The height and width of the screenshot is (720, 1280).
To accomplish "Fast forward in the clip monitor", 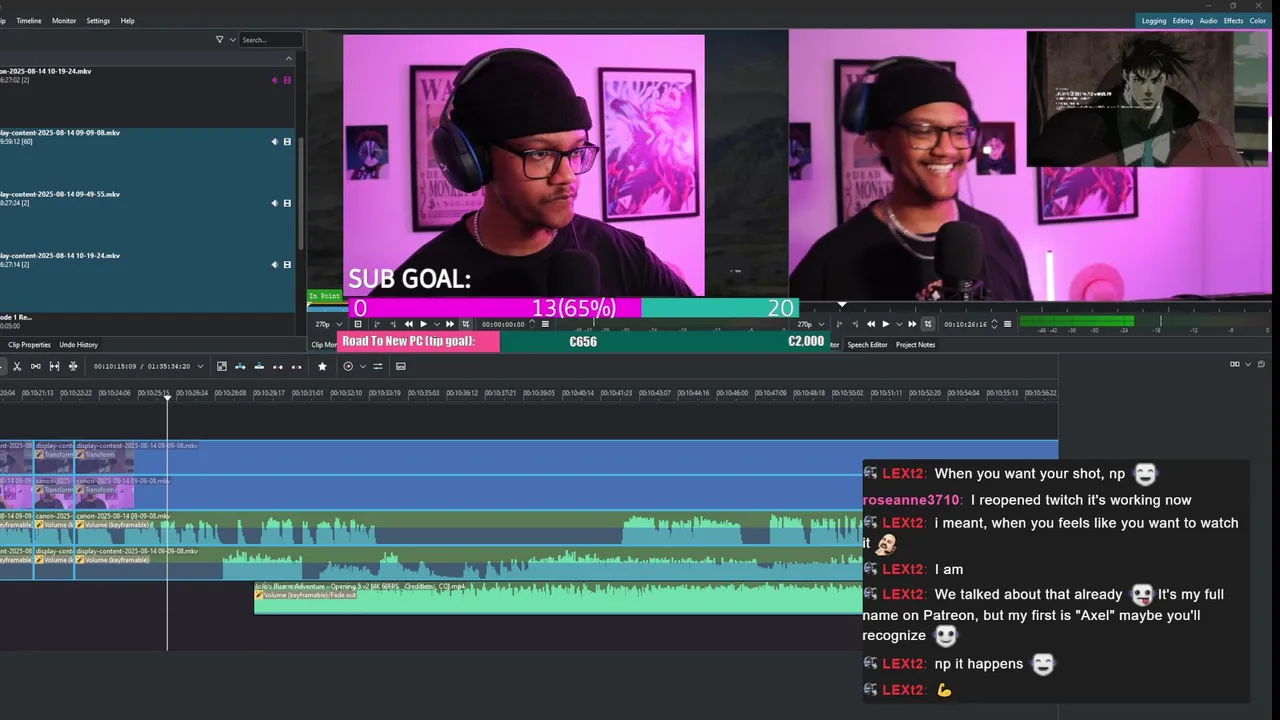I will pyautogui.click(x=450, y=324).
